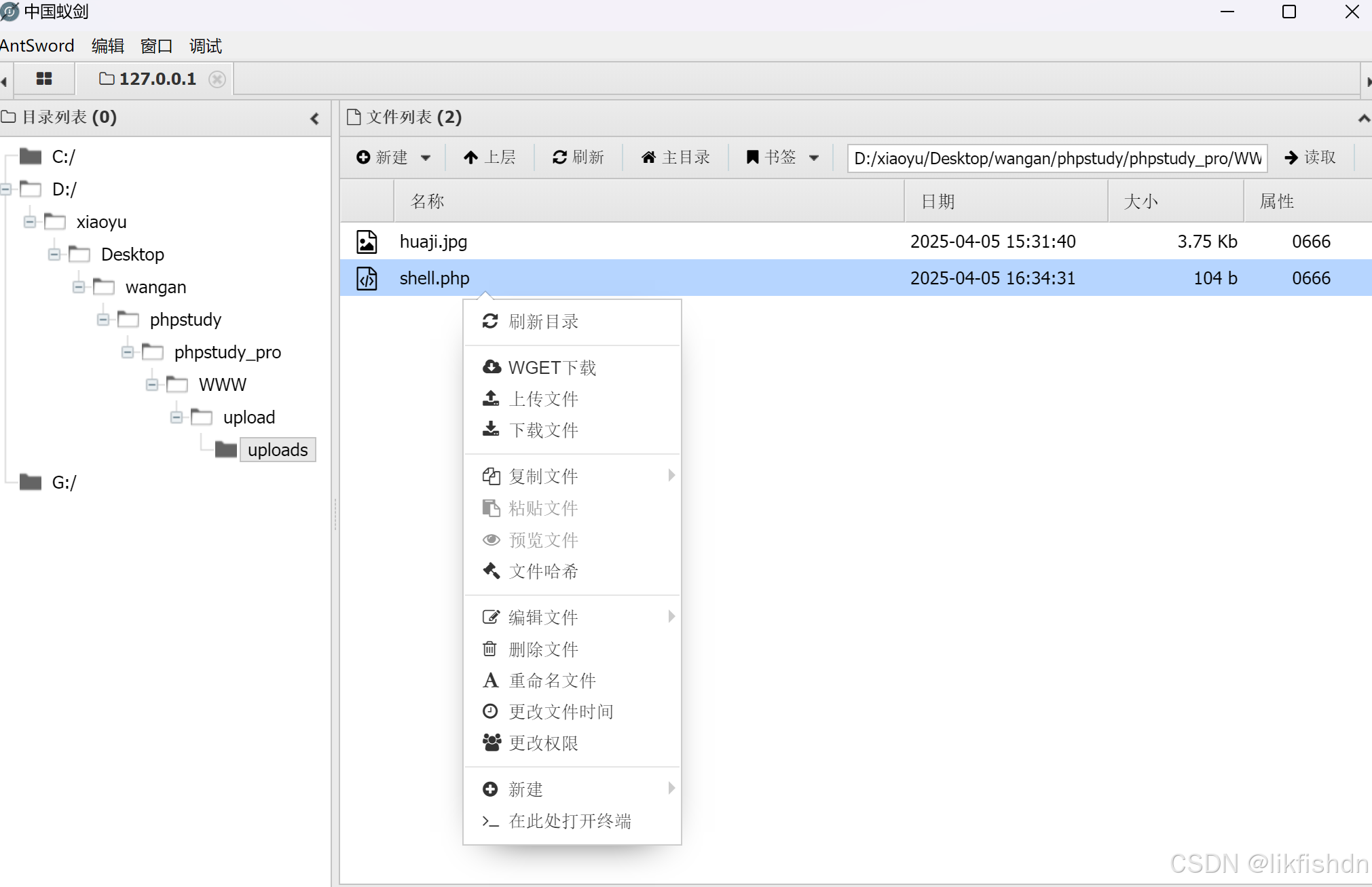Go up one directory level
1372x887 pixels.
pyautogui.click(x=489, y=157)
